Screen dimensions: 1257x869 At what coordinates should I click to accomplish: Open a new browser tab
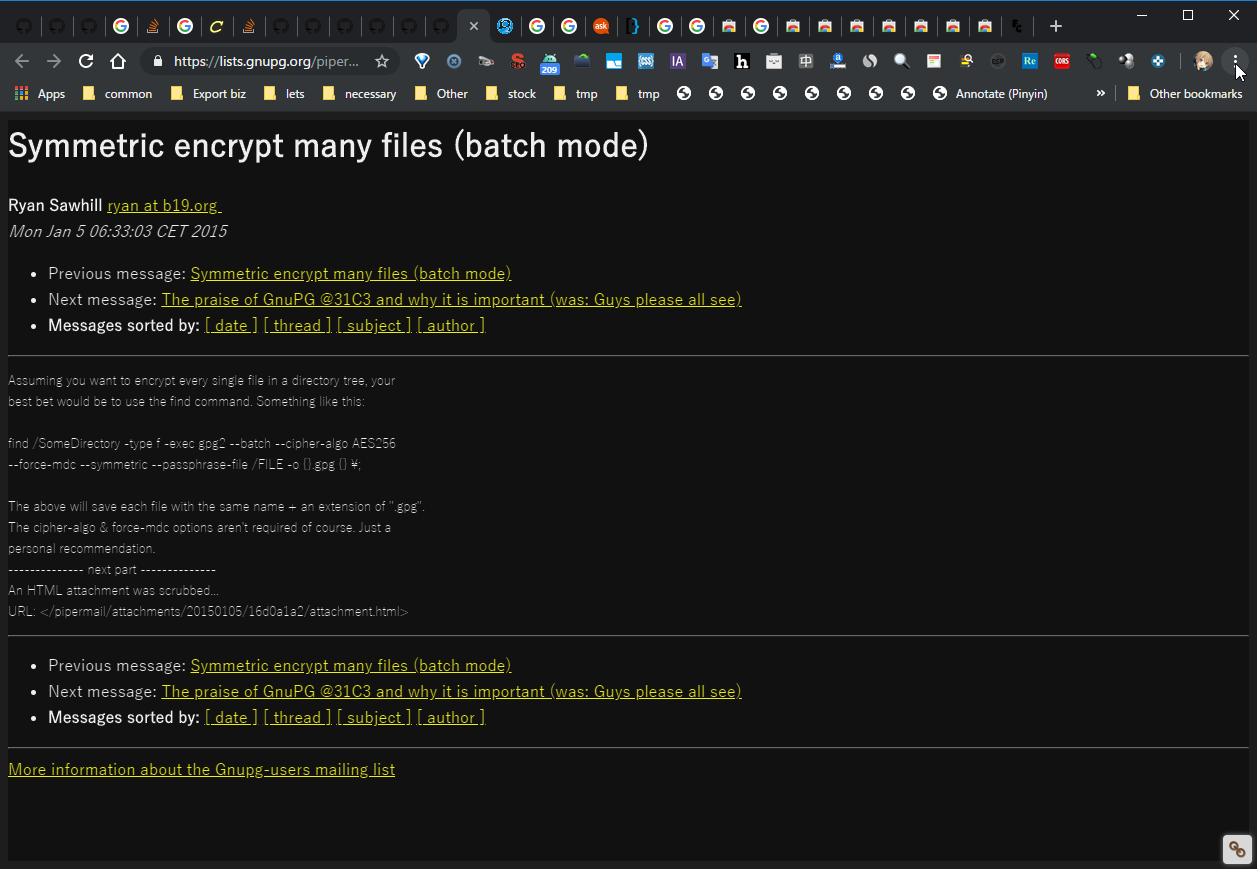tap(1055, 26)
